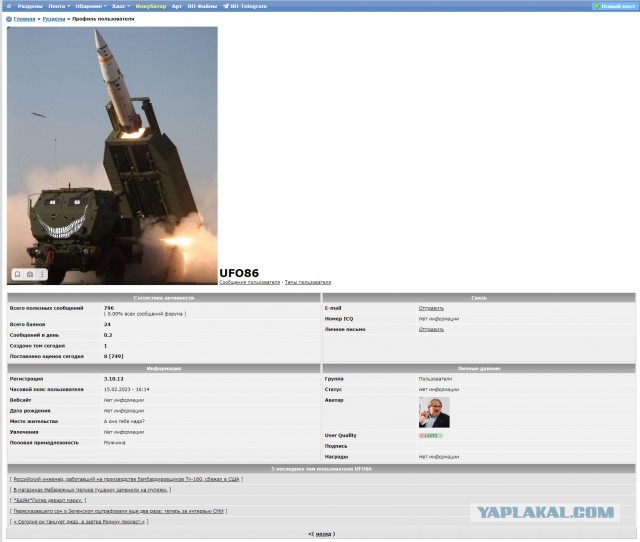Open Темы пользователя link under UFO86
This screenshot has width=640, height=542.
[x=308, y=282]
